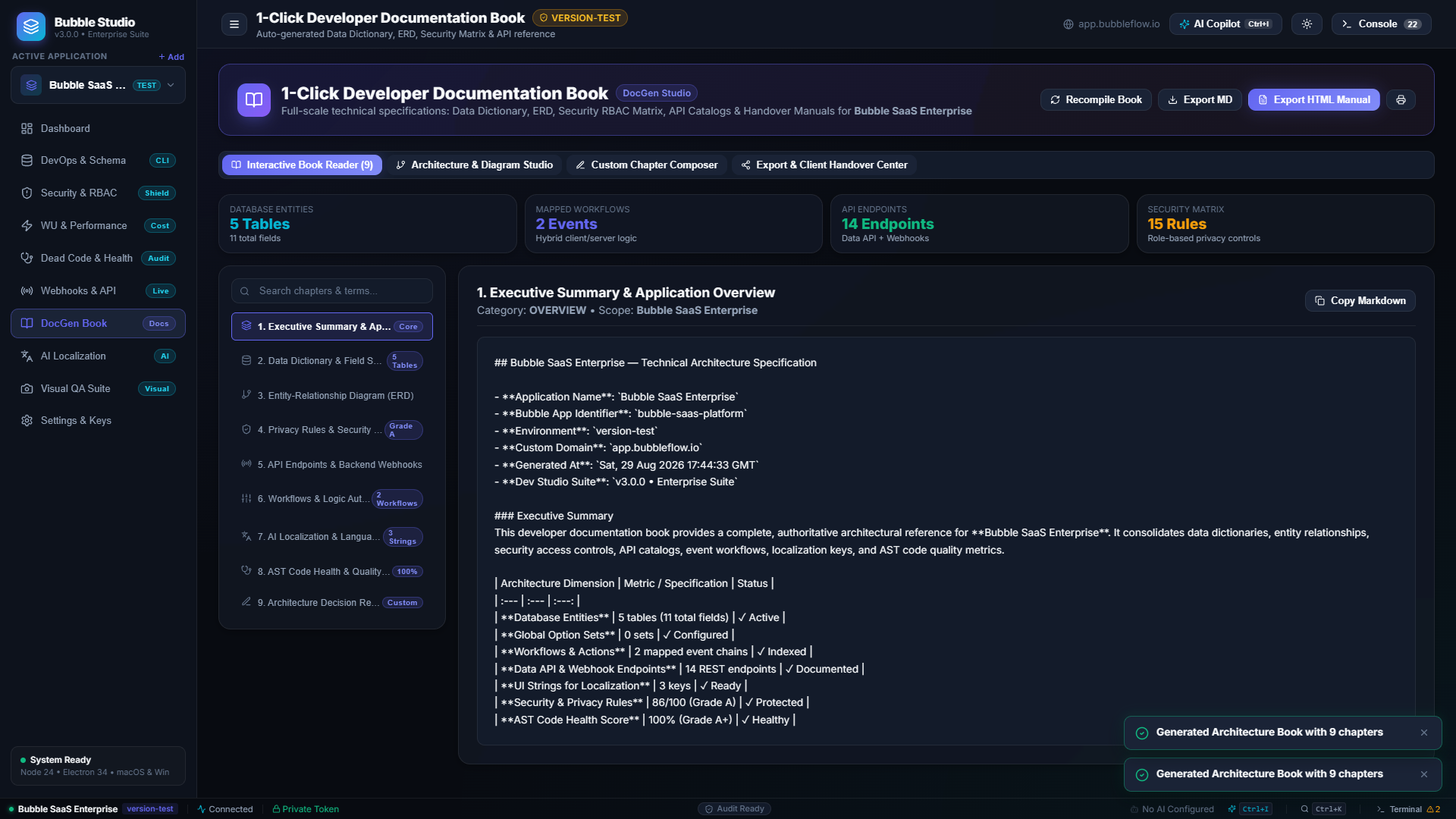1456x819 pixels.
Task: Dismiss the upper Generated Architecture Book toast
Action: click(x=1424, y=733)
